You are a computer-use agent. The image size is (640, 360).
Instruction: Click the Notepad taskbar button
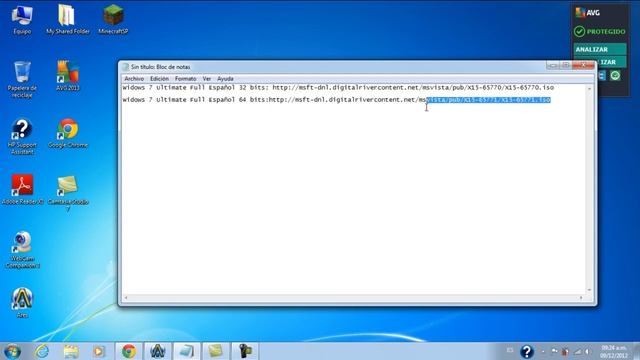coord(187,351)
